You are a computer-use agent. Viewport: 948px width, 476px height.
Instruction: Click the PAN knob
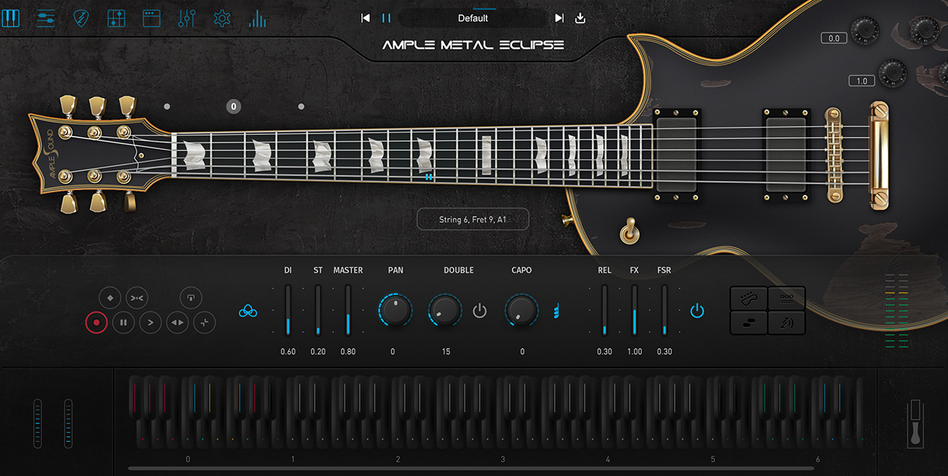tap(395, 310)
